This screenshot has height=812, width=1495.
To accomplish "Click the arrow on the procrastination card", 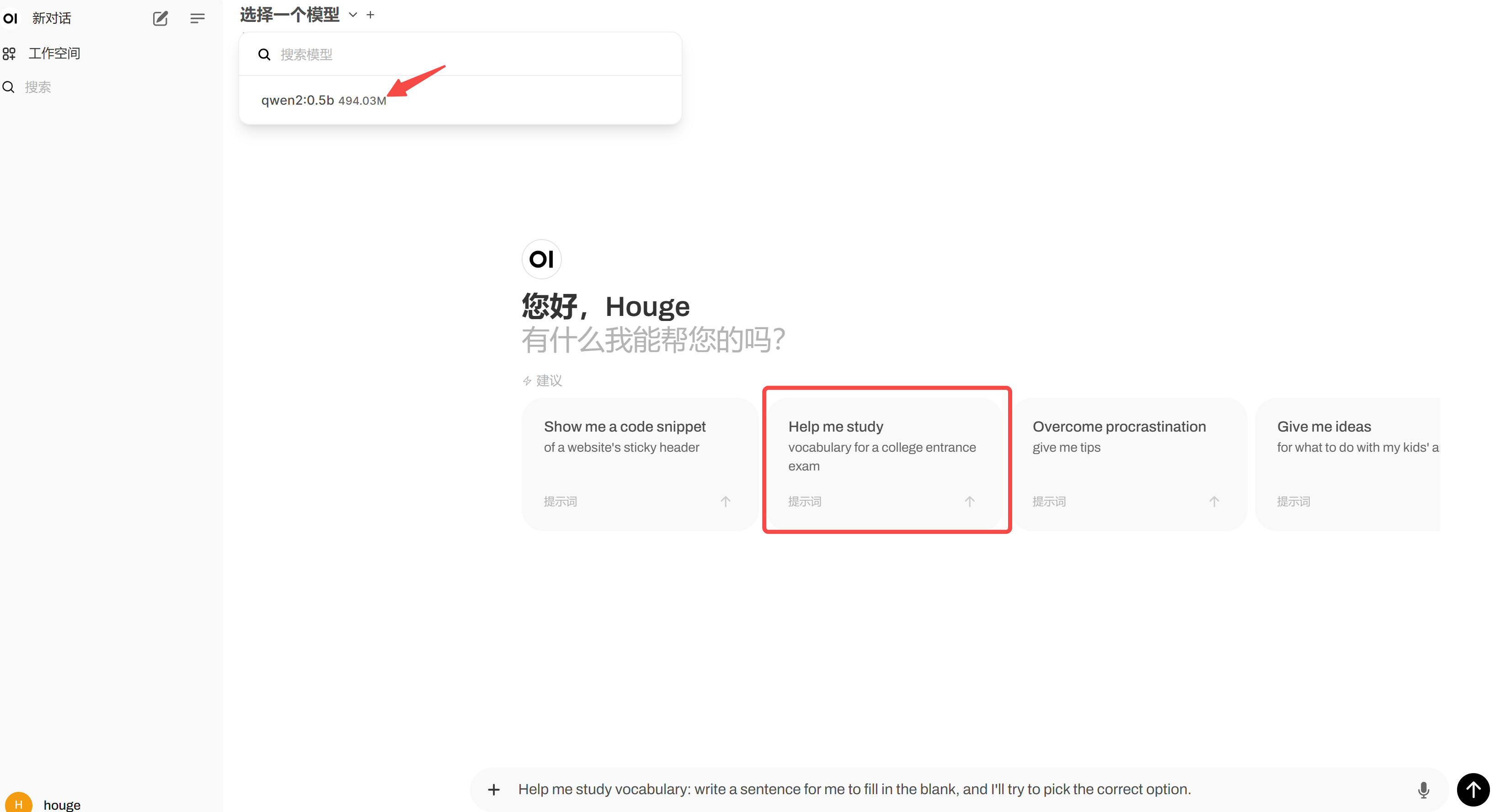I will coord(1214,502).
